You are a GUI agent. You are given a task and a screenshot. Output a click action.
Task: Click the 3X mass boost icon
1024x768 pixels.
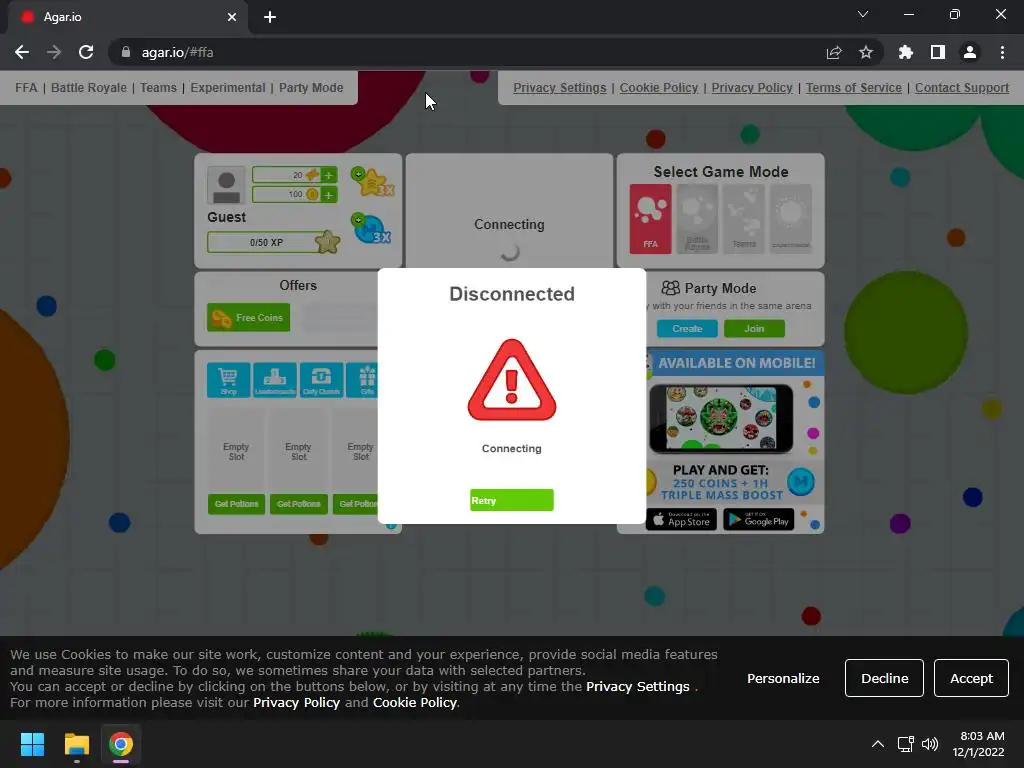pyautogui.click(x=371, y=229)
